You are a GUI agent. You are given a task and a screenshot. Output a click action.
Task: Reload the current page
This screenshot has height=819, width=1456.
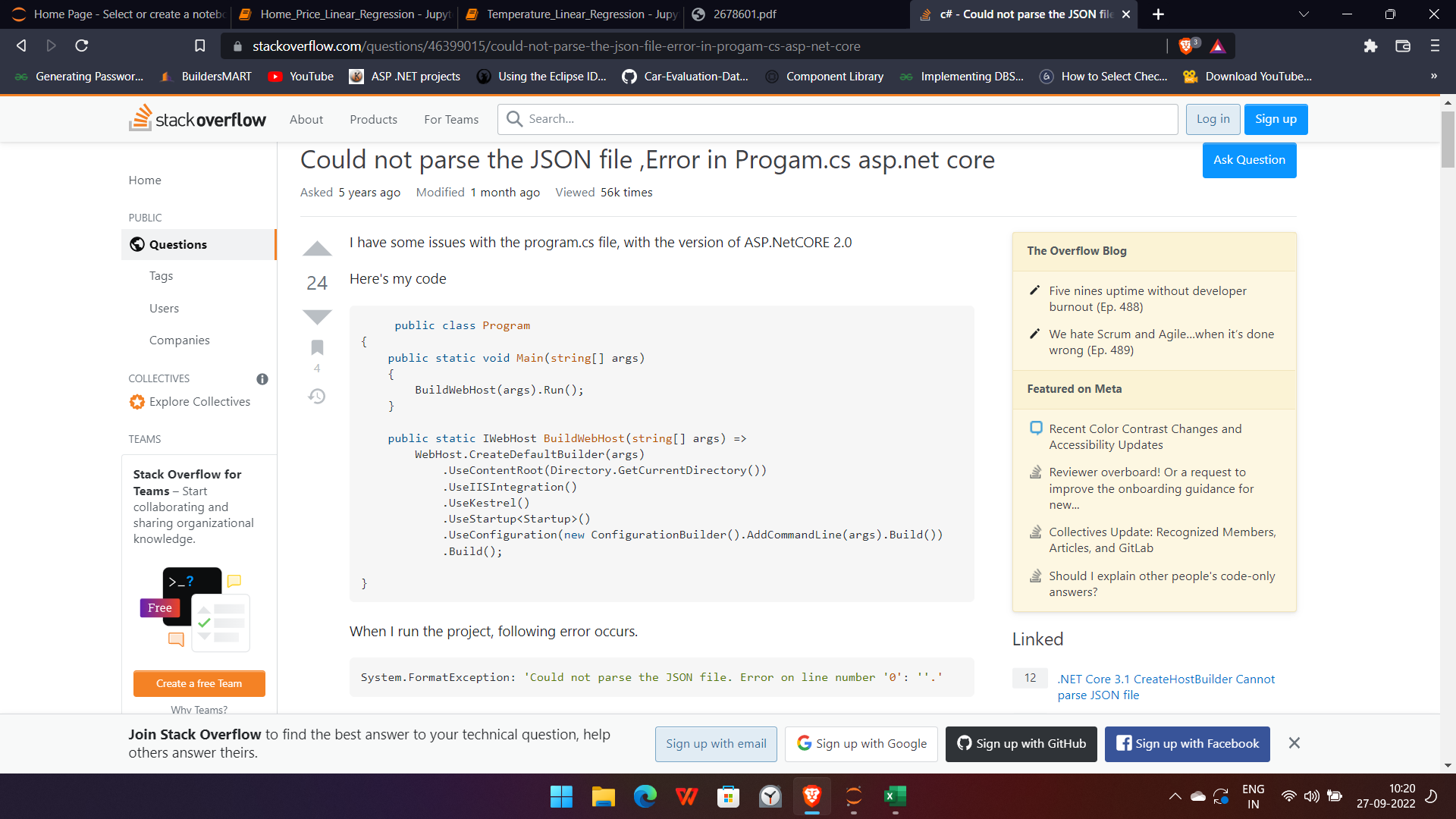[x=82, y=45]
